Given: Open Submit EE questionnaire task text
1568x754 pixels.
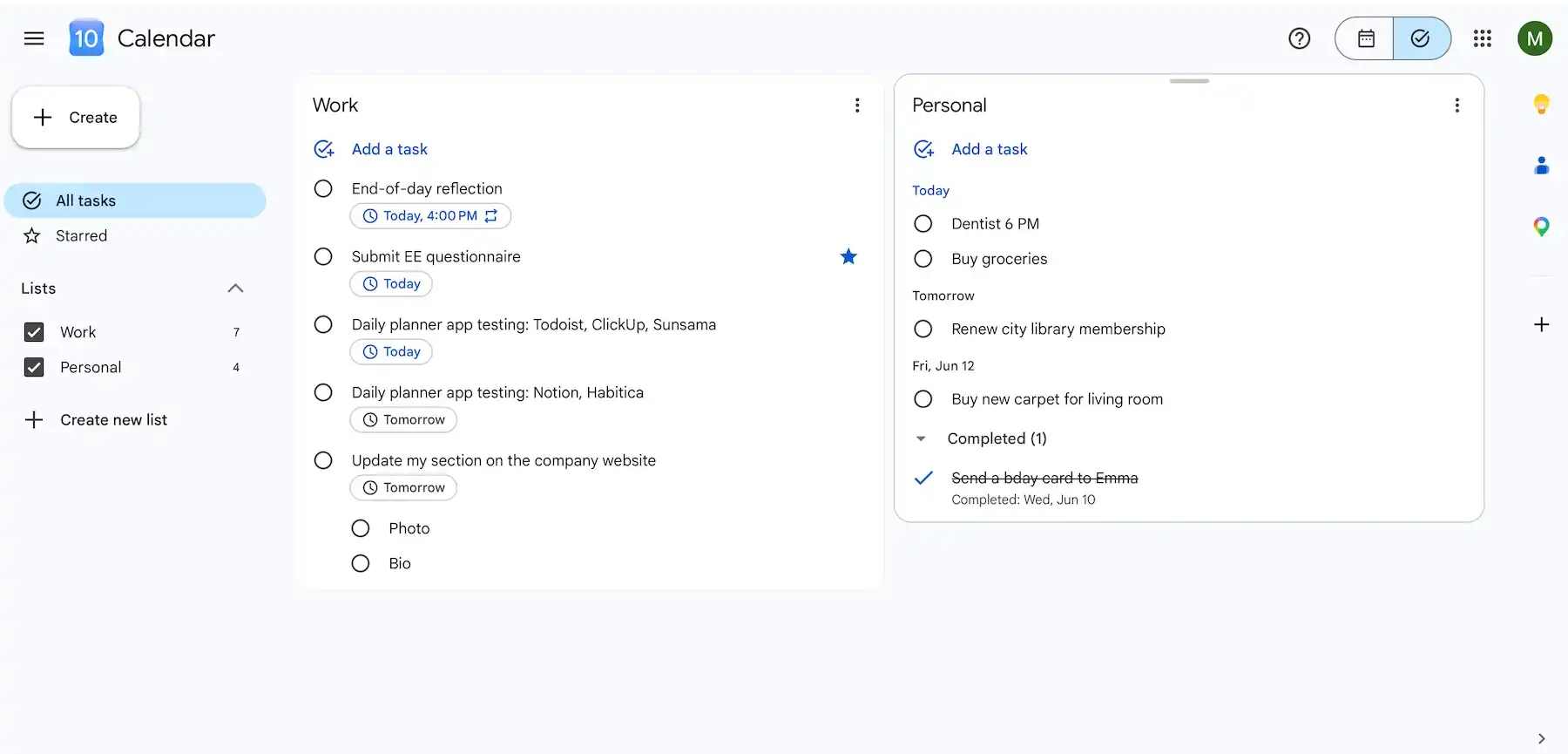Looking at the screenshot, I should point(436,256).
